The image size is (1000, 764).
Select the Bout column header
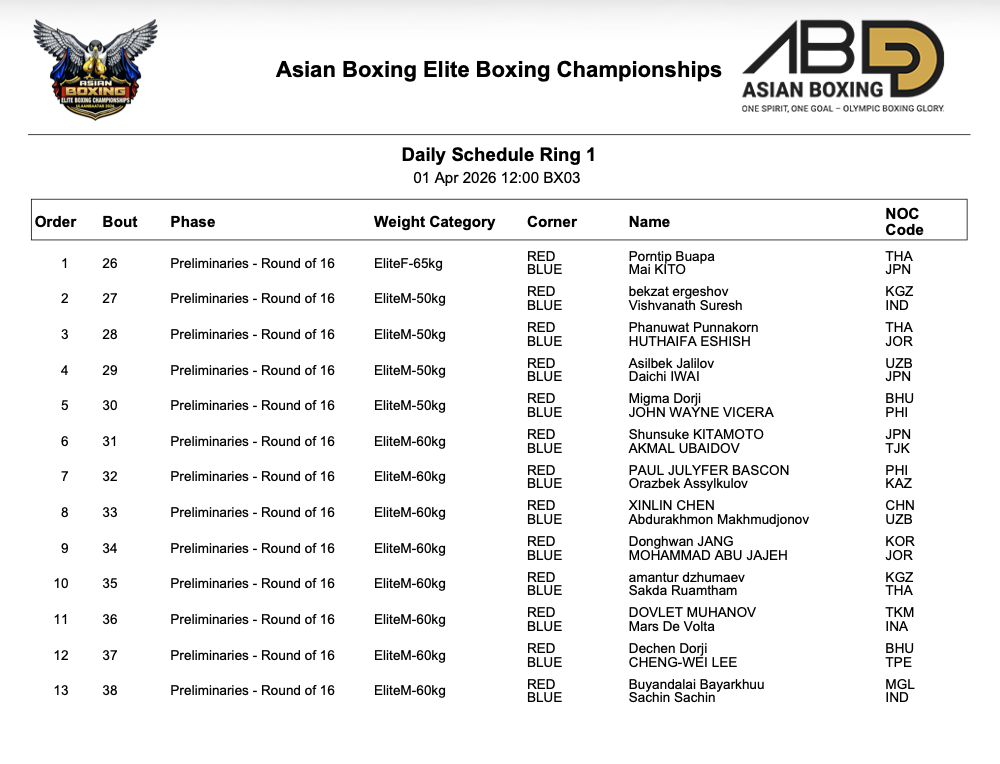point(120,222)
